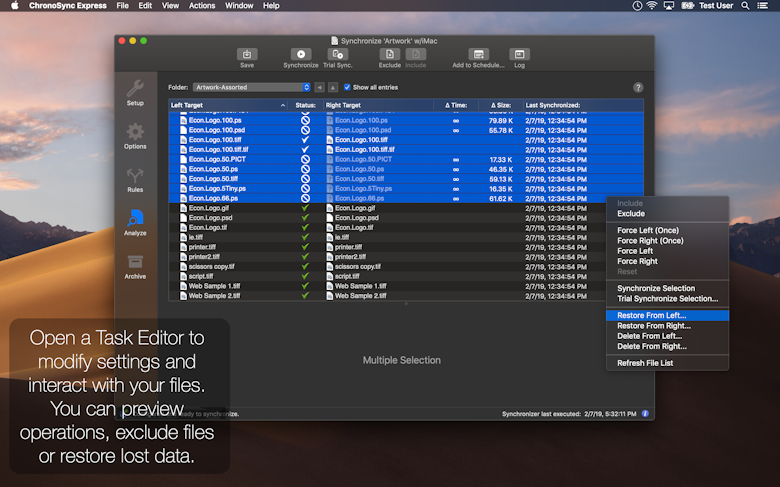This screenshot has width=780, height=487.
Task: Click the file icon of right Web Sample 2.tiff
Action: point(329,295)
